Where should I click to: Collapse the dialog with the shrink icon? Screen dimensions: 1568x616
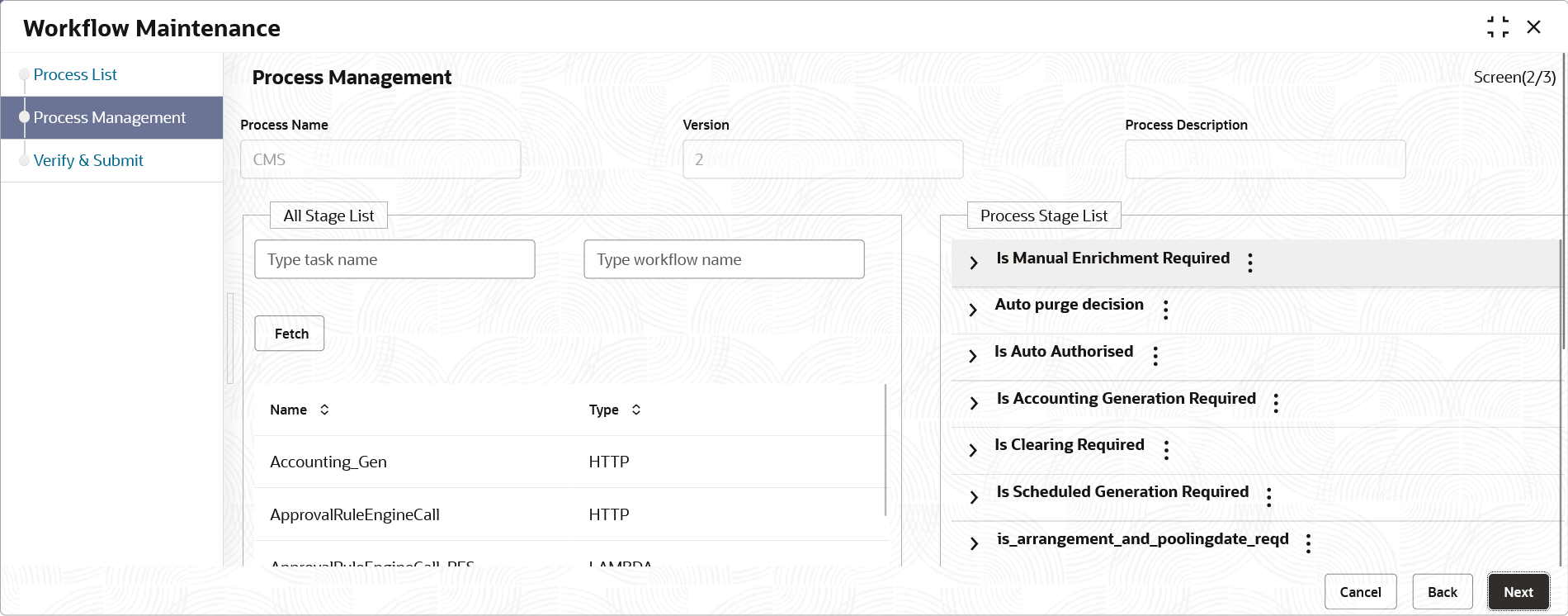pyautogui.click(x=1498, y=27)
